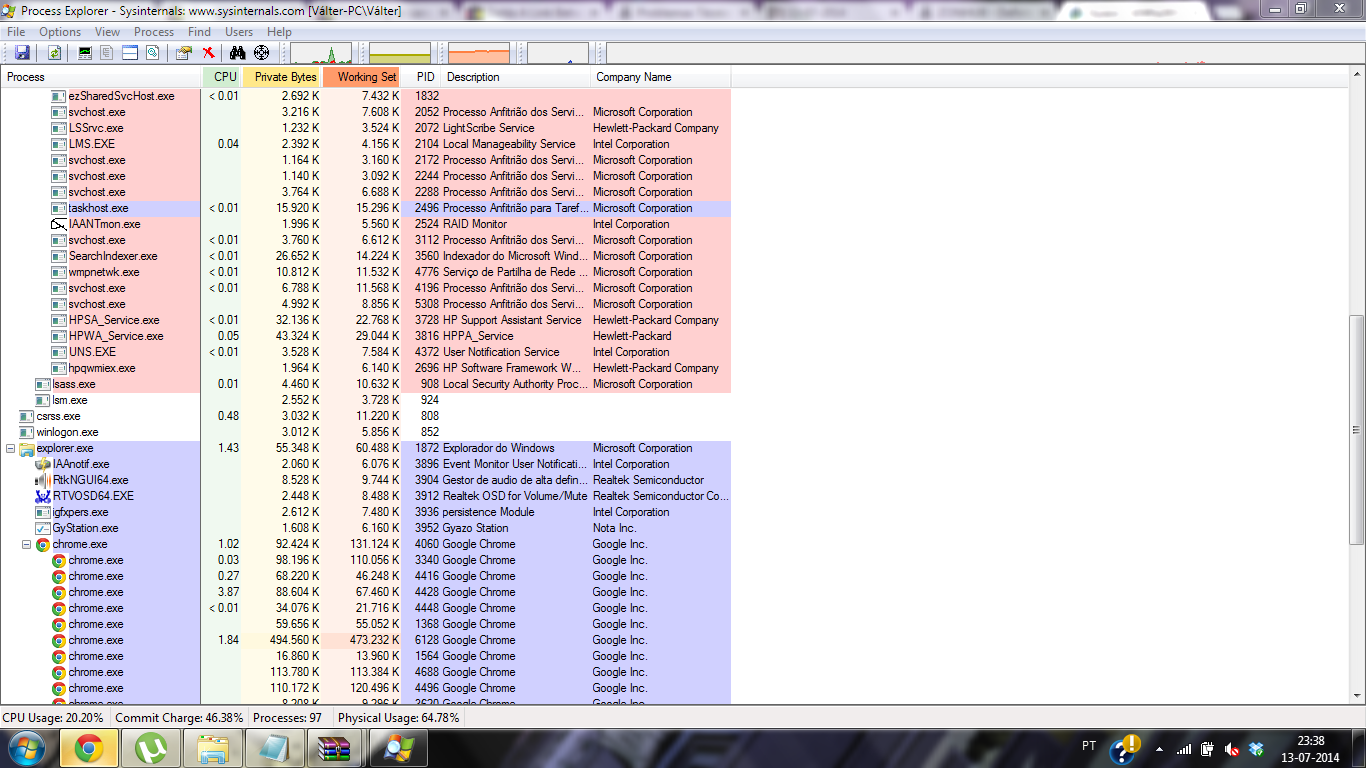Click the orange physical memory mini graph
Viewport: 1366px width, 768px height.
[x=479, y=53]
